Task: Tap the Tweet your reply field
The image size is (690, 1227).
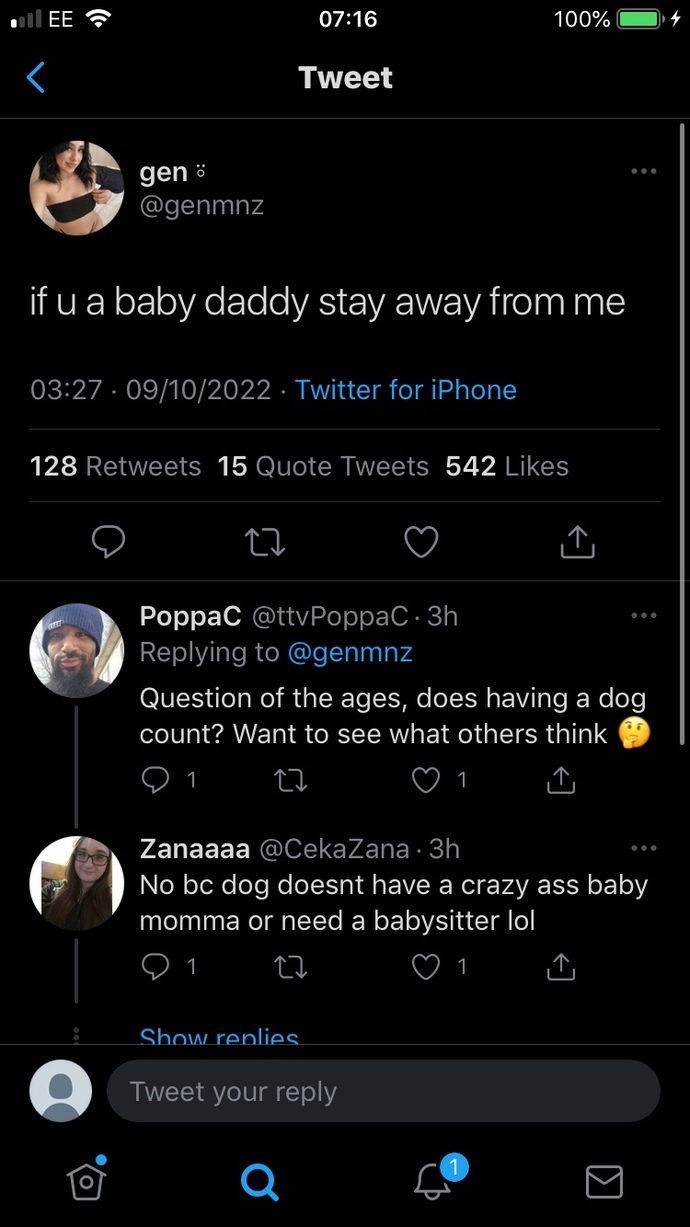Action: tap(384, 1091)
